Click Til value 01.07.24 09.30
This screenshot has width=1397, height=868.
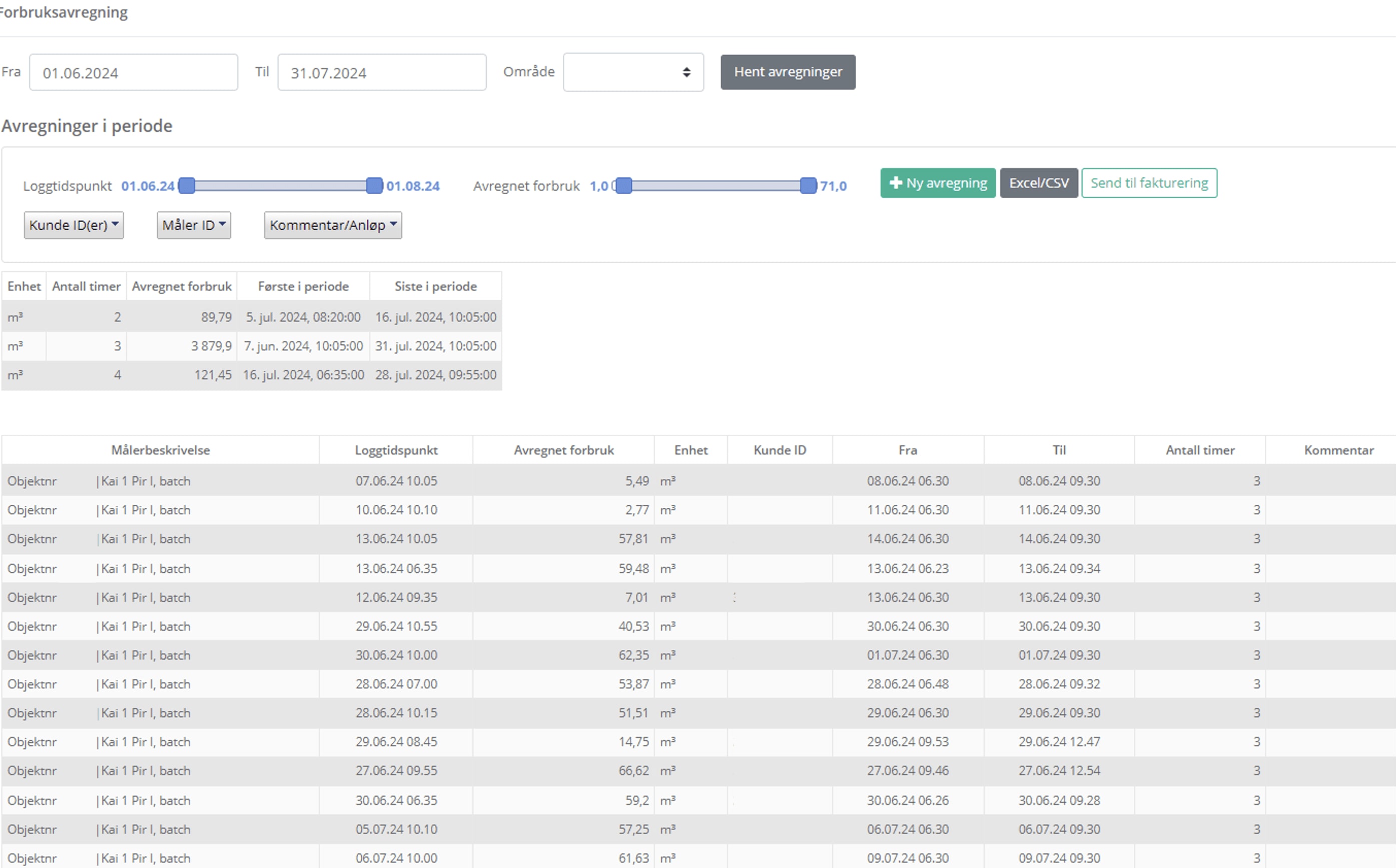(1059, 655)
